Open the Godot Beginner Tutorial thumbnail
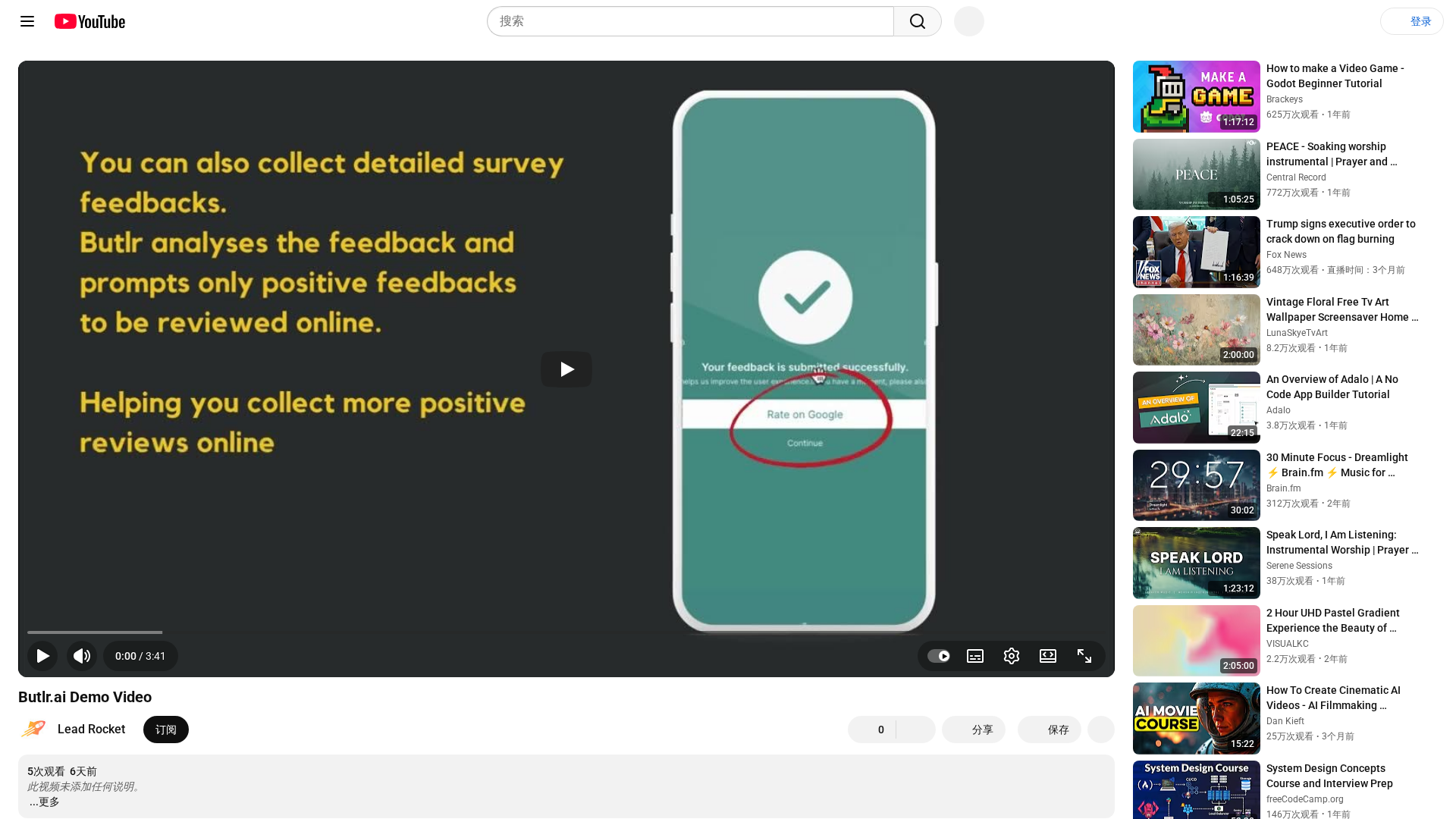Viewport: 1456px width, 819px height. (x=1196, y=96)
